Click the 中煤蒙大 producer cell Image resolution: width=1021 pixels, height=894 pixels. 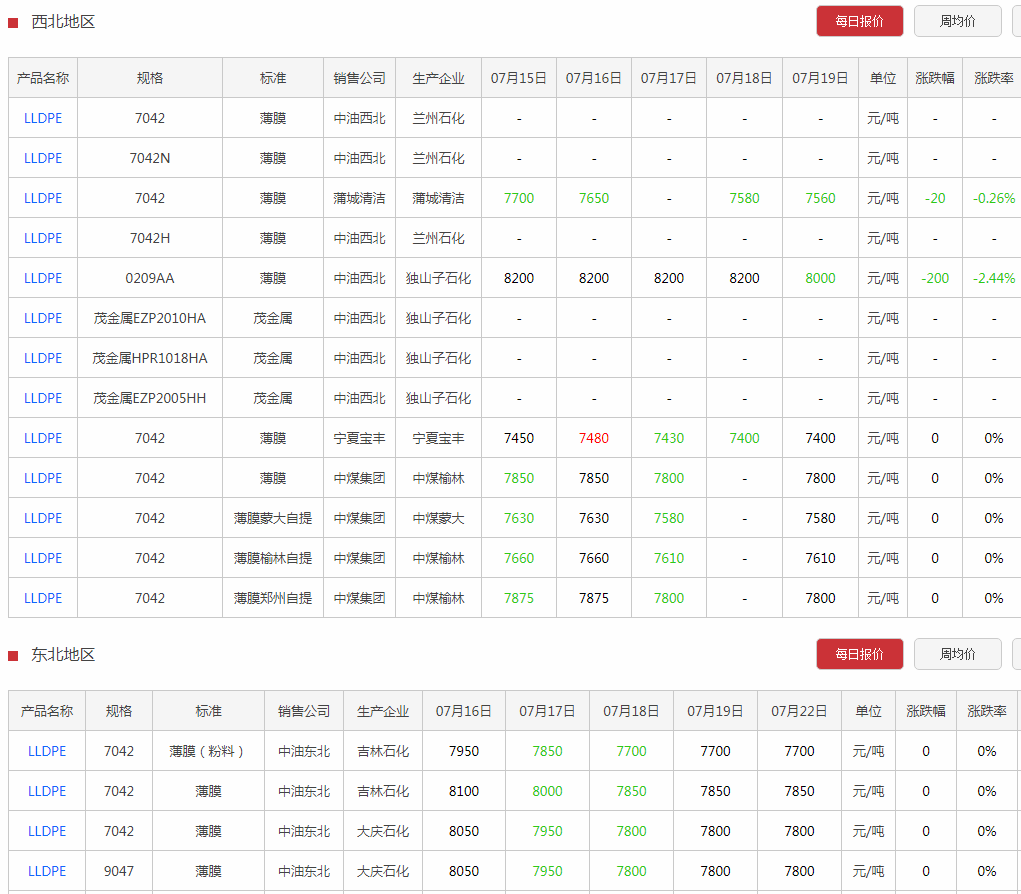438,518
